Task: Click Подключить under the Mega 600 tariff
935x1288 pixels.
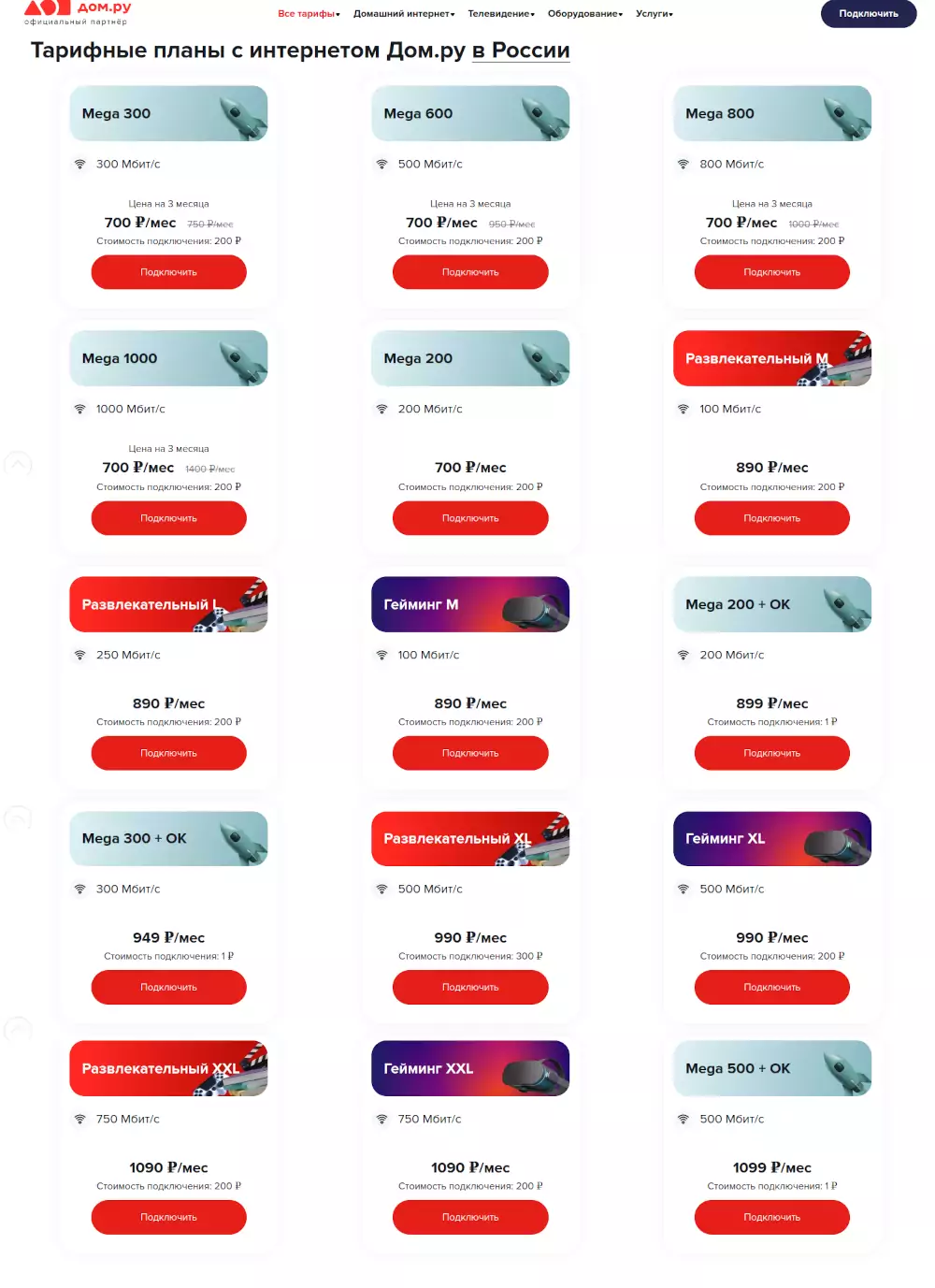Action: 470,272
